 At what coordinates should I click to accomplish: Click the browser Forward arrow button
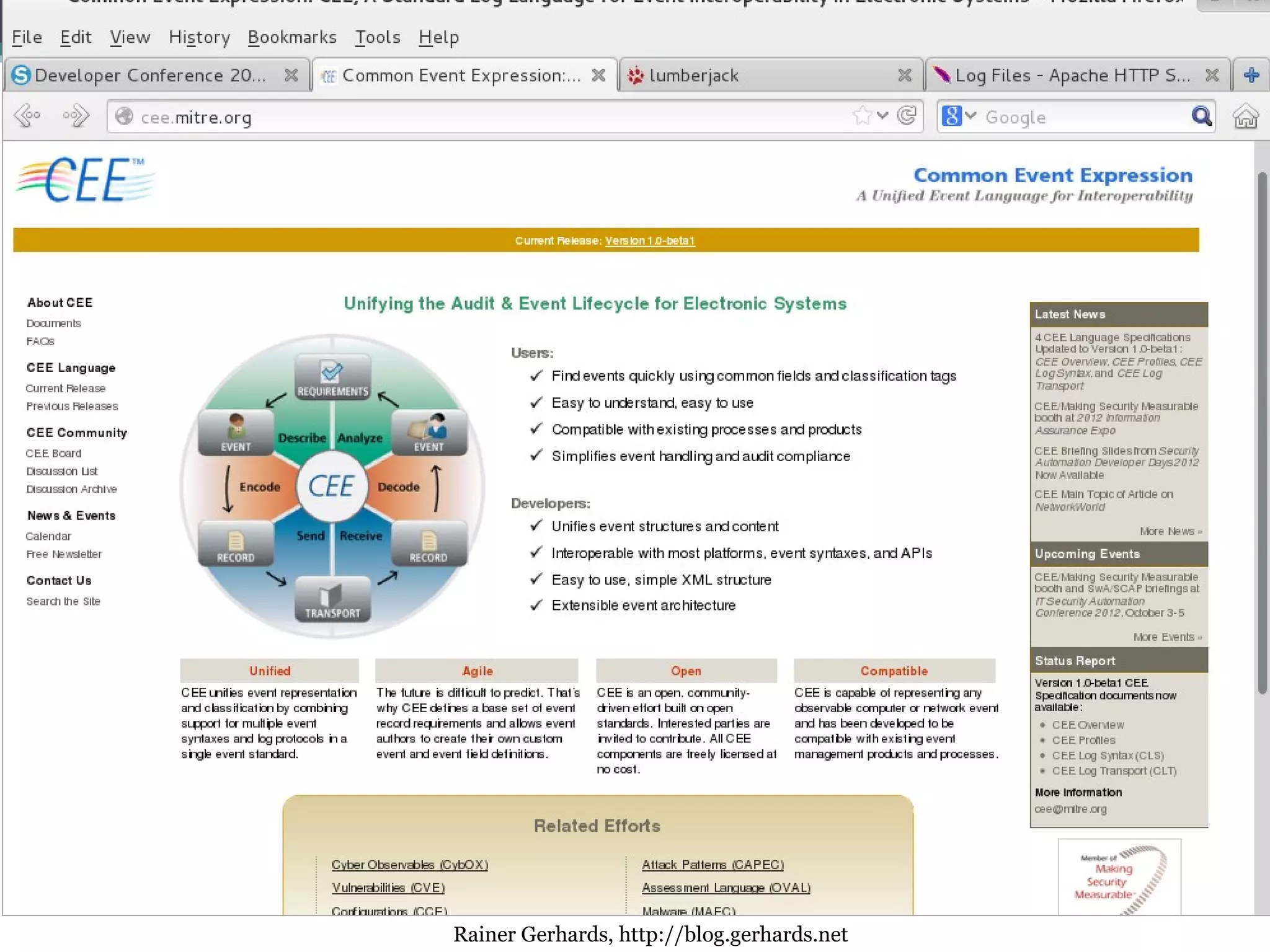(x=76, y=116)
